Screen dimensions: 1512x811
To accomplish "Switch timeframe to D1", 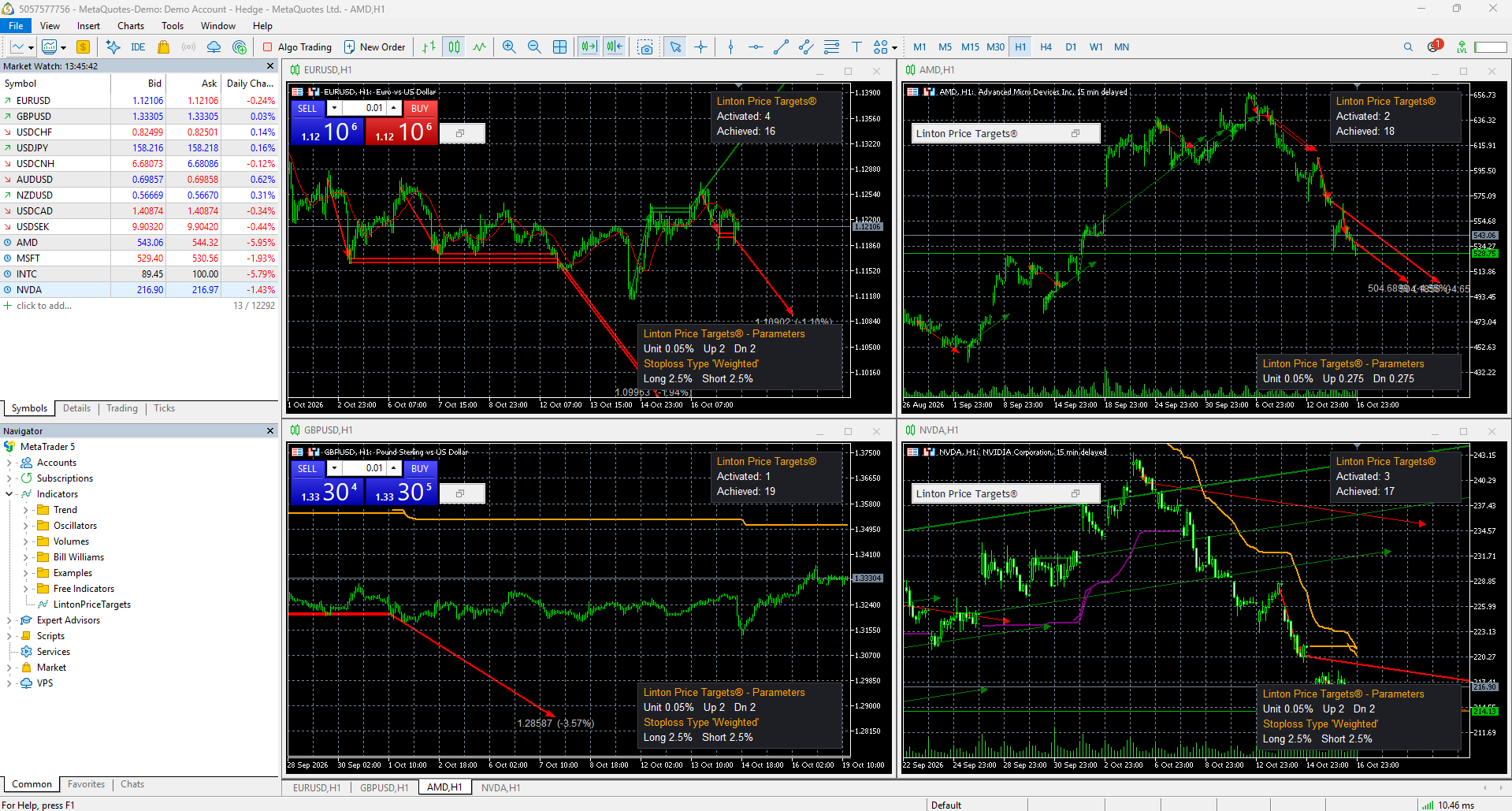I will (1071, 47).
